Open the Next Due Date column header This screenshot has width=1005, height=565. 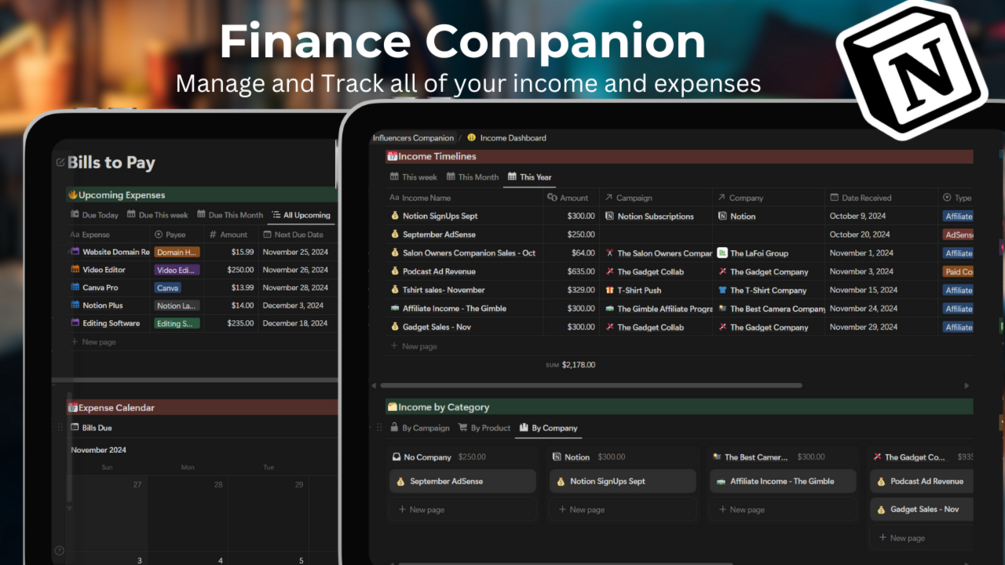[x=293, y=234]
